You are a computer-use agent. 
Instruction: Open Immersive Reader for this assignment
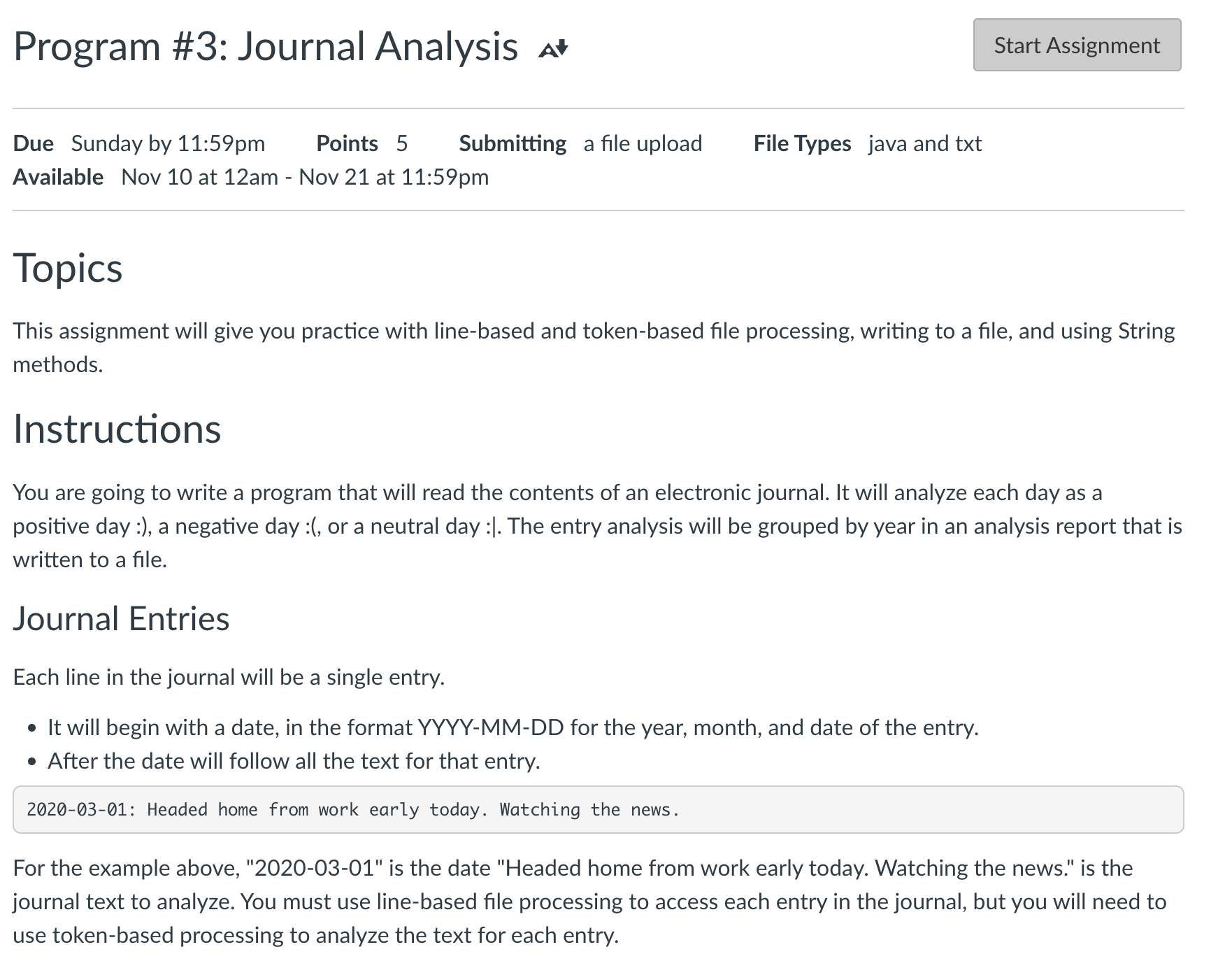tap(552, 48)
